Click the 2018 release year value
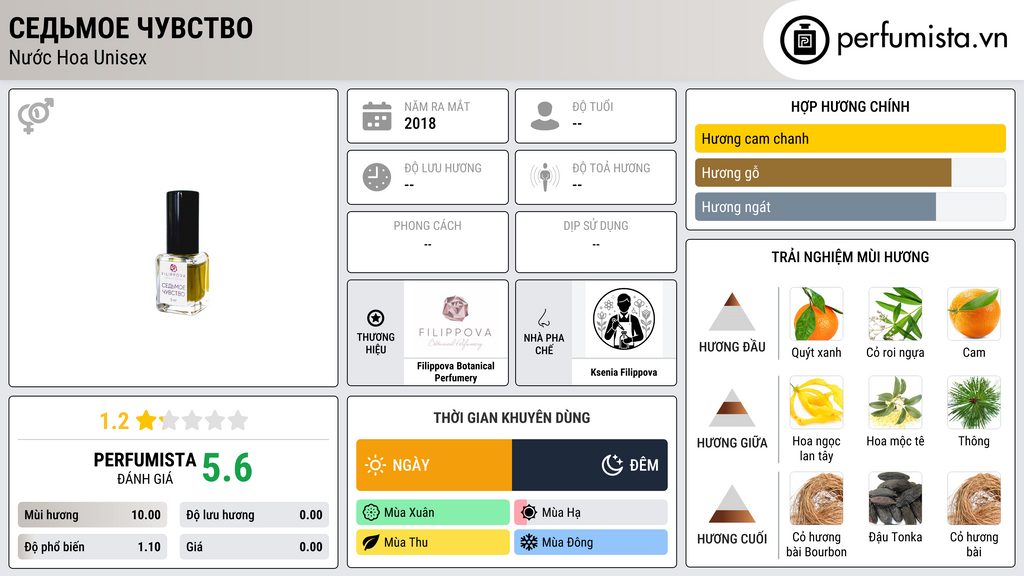The image size is (1024, 576). point(420,123)
